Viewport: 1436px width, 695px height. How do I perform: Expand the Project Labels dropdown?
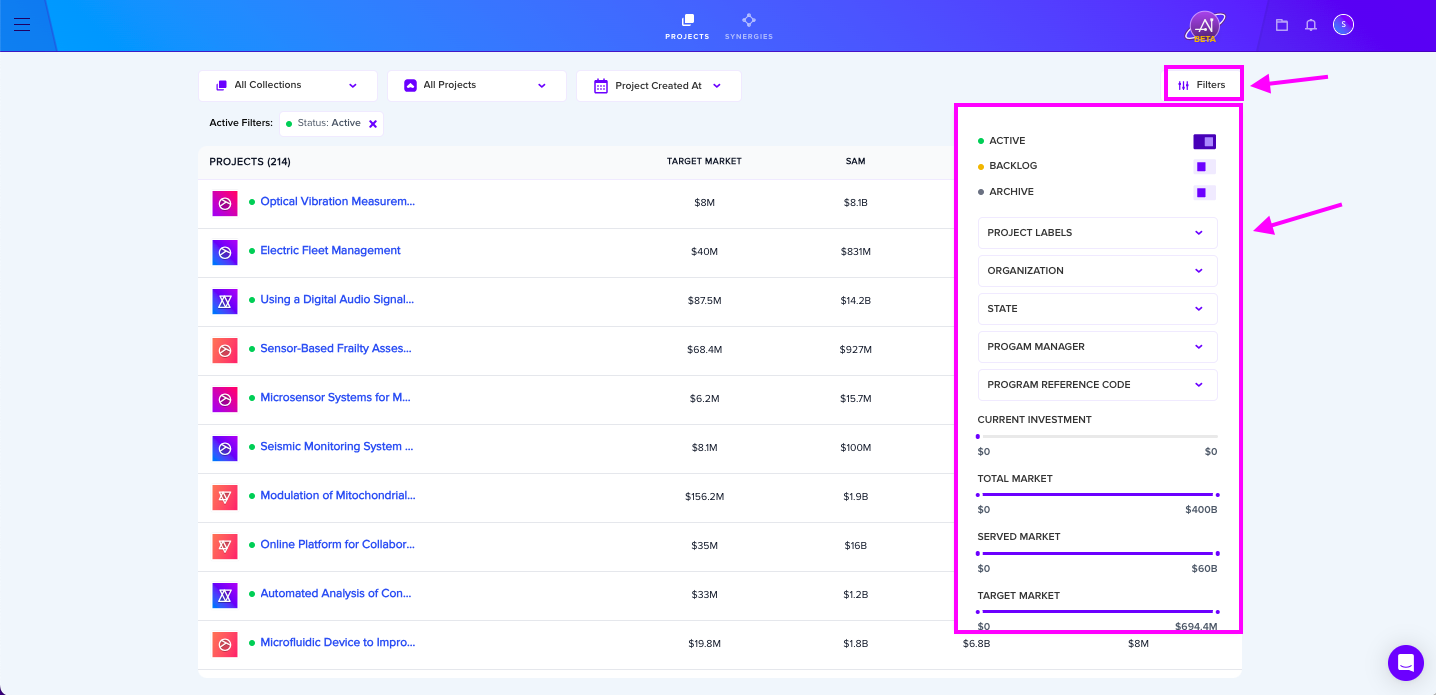pos(1097,233)
